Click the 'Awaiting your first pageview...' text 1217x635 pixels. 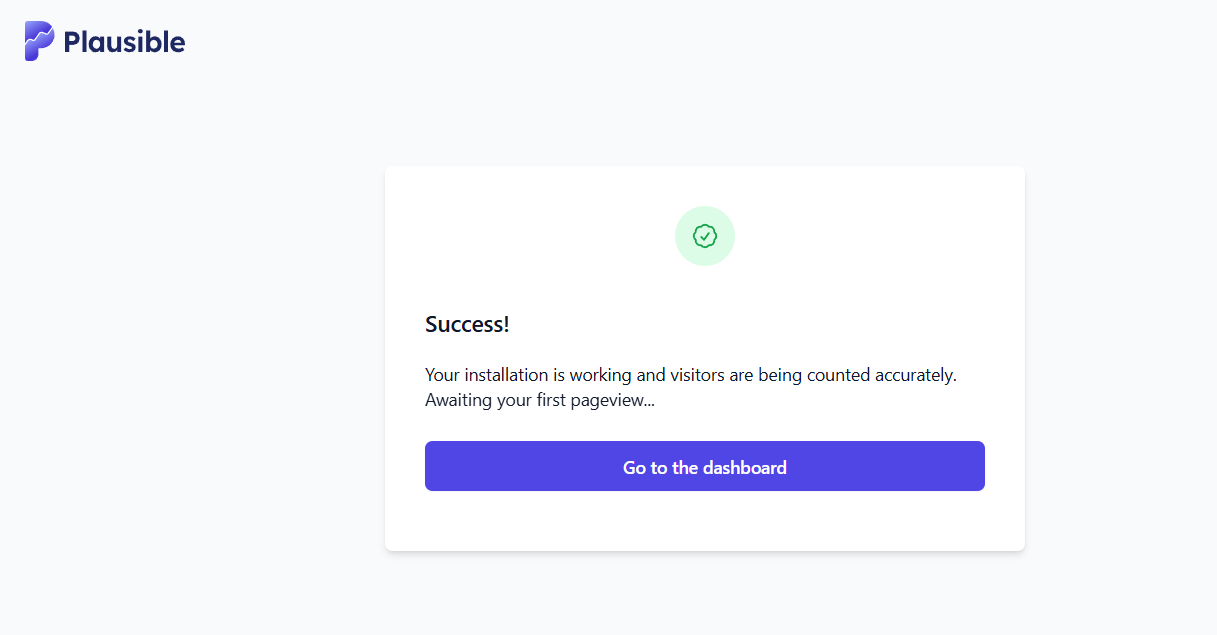pyautogui.click(x=540, y=401)
